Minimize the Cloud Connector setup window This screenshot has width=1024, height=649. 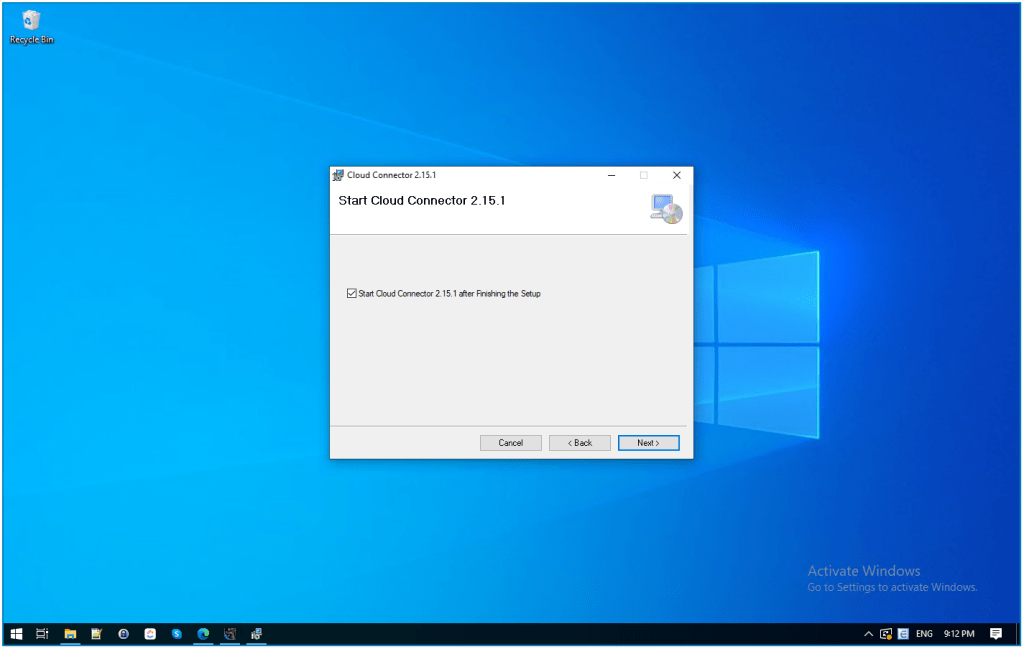coord(610,175)
